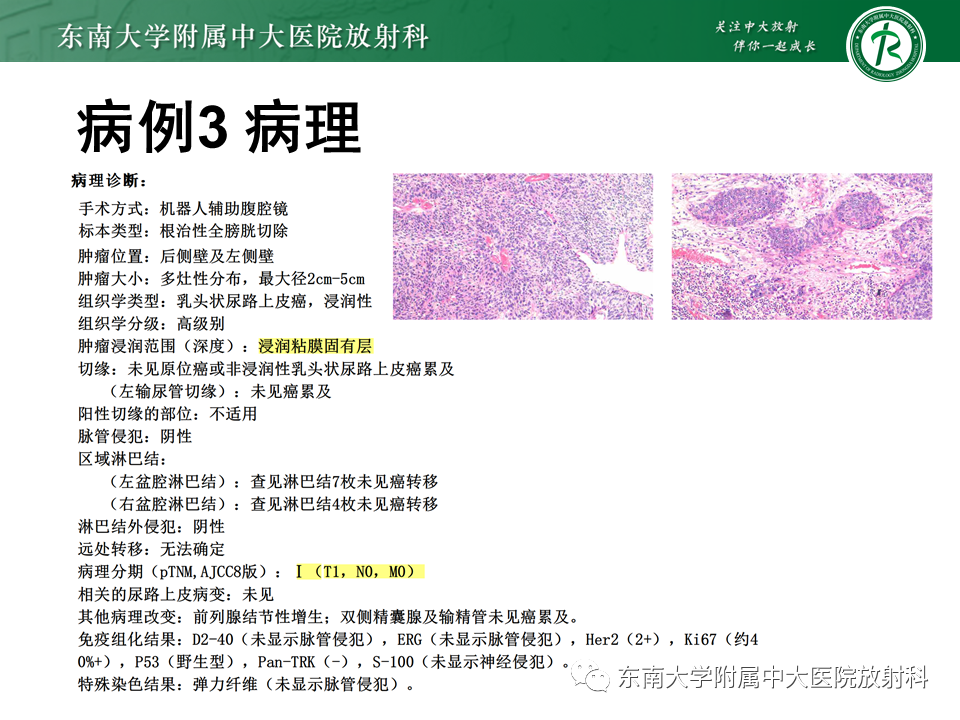
Task: Click the green radiology department logo
Action: pyautogui.click(x=886, y=43)
